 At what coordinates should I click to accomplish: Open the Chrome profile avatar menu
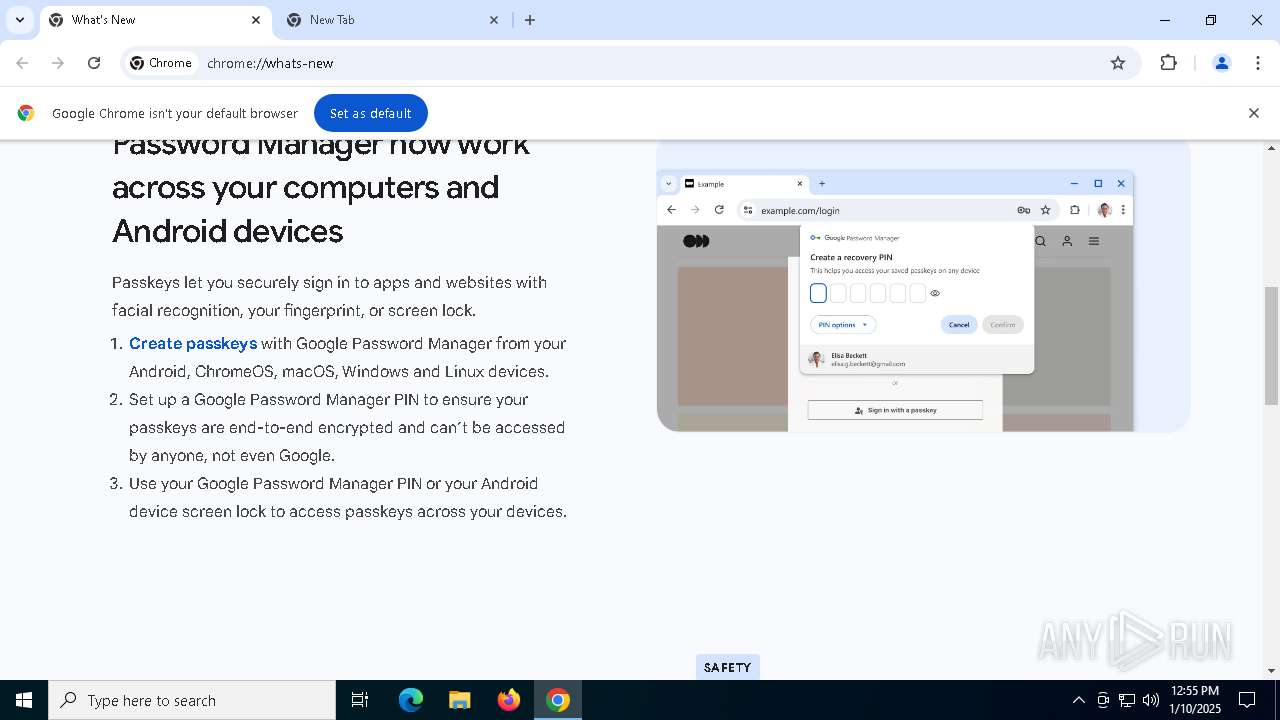pyautogui.click(x=1221, y=63)
